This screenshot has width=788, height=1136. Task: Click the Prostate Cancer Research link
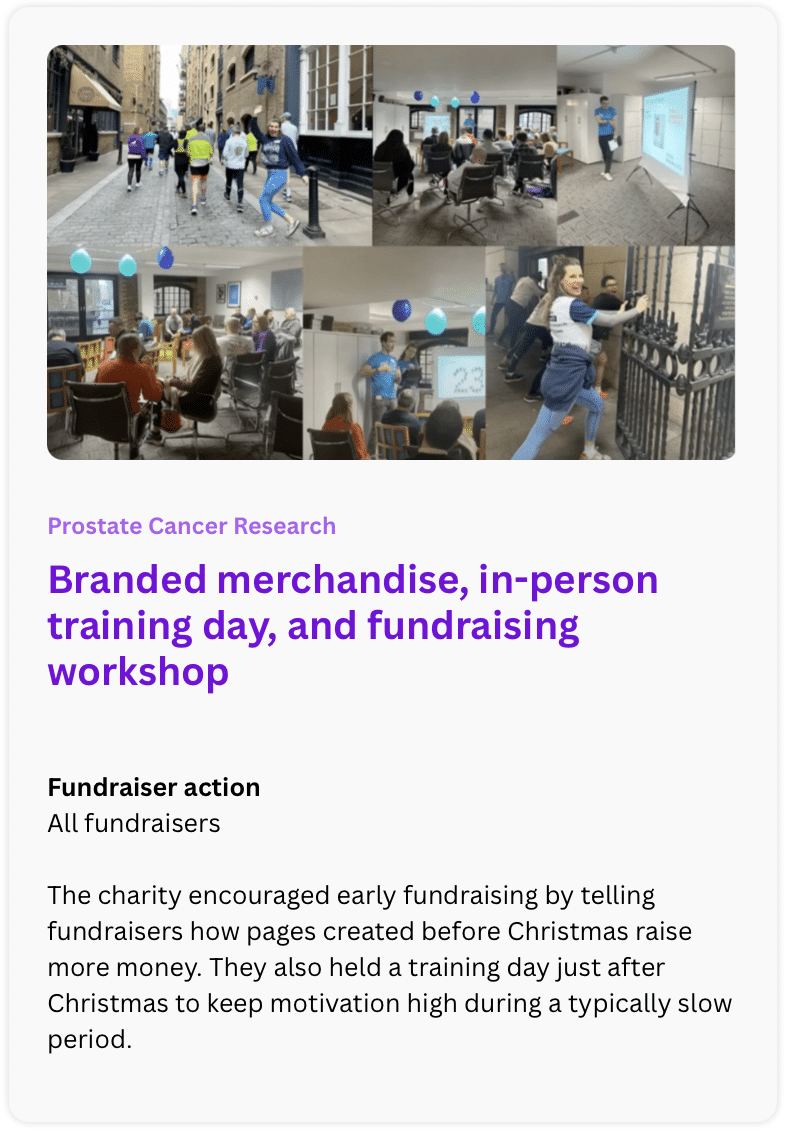pos(192,526)
